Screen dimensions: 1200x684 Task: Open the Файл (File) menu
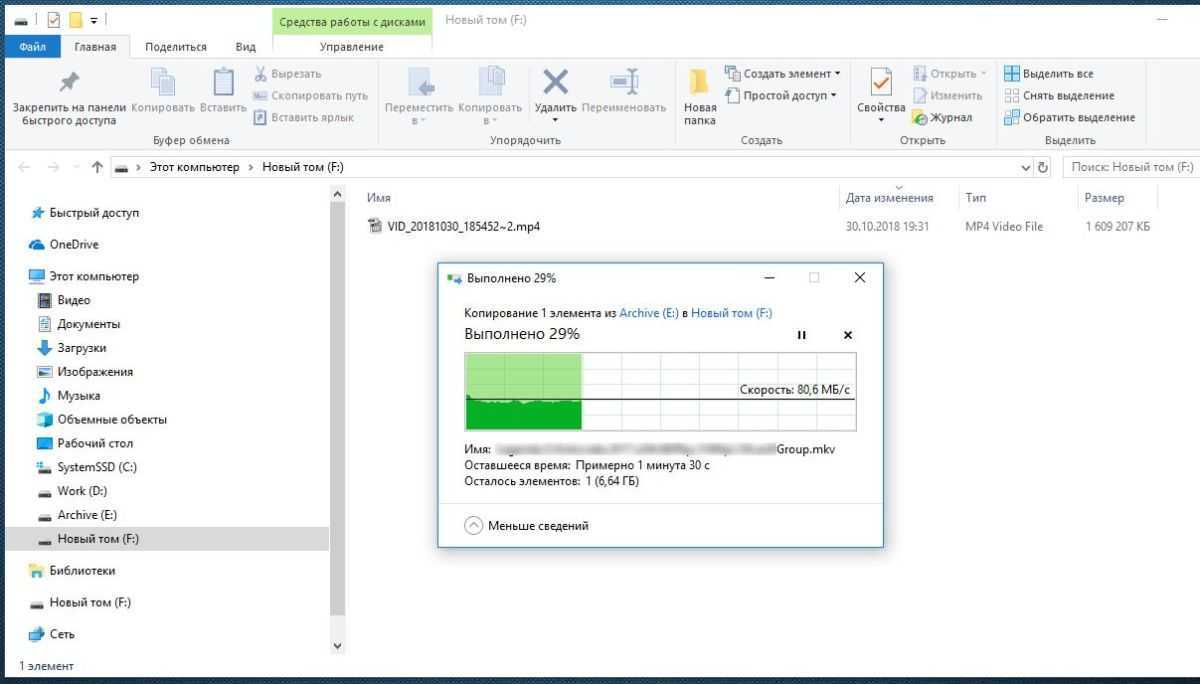coord(32,47)
